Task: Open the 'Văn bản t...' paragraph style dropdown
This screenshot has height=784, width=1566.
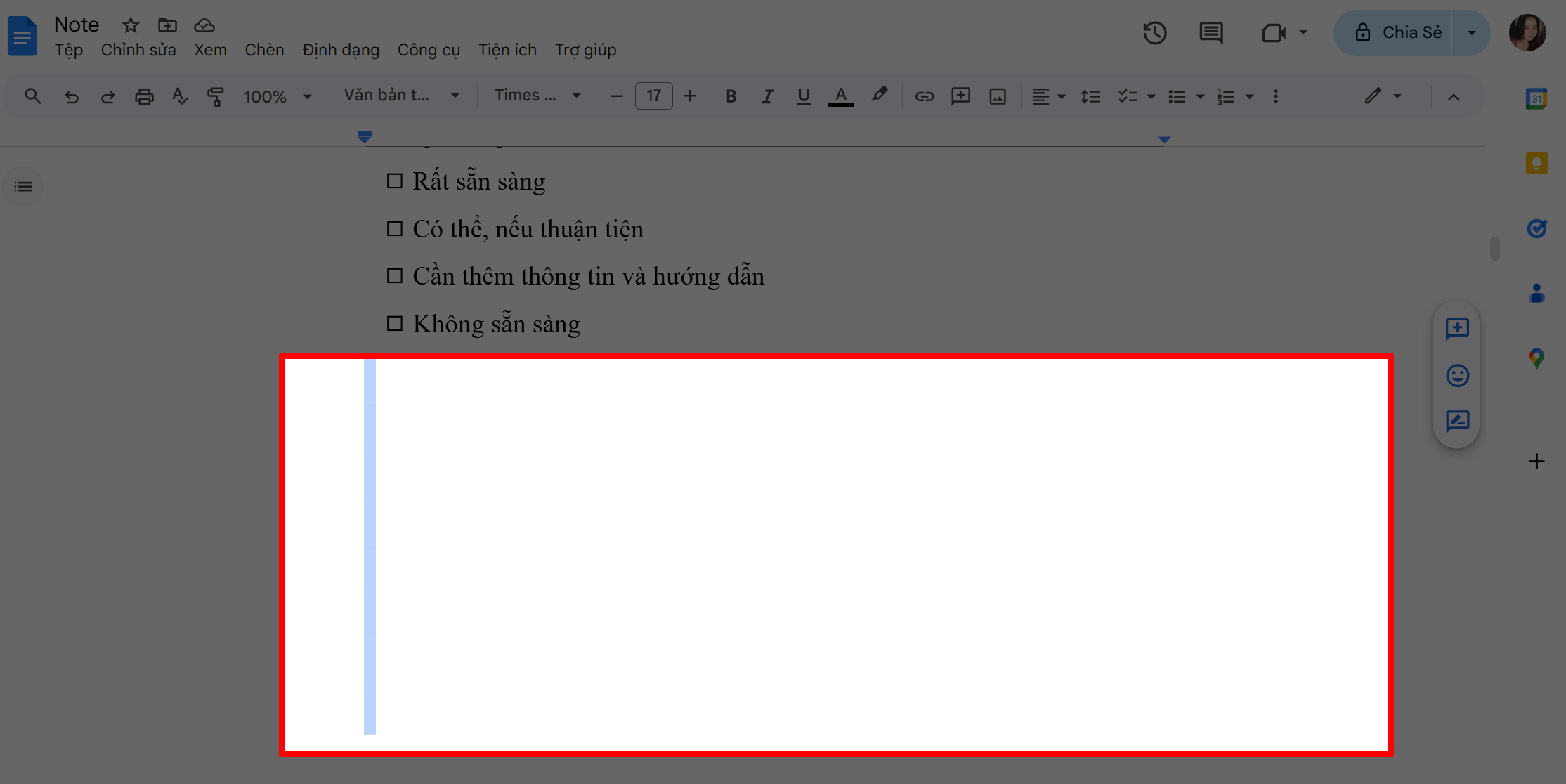Action: click(401, 96)
